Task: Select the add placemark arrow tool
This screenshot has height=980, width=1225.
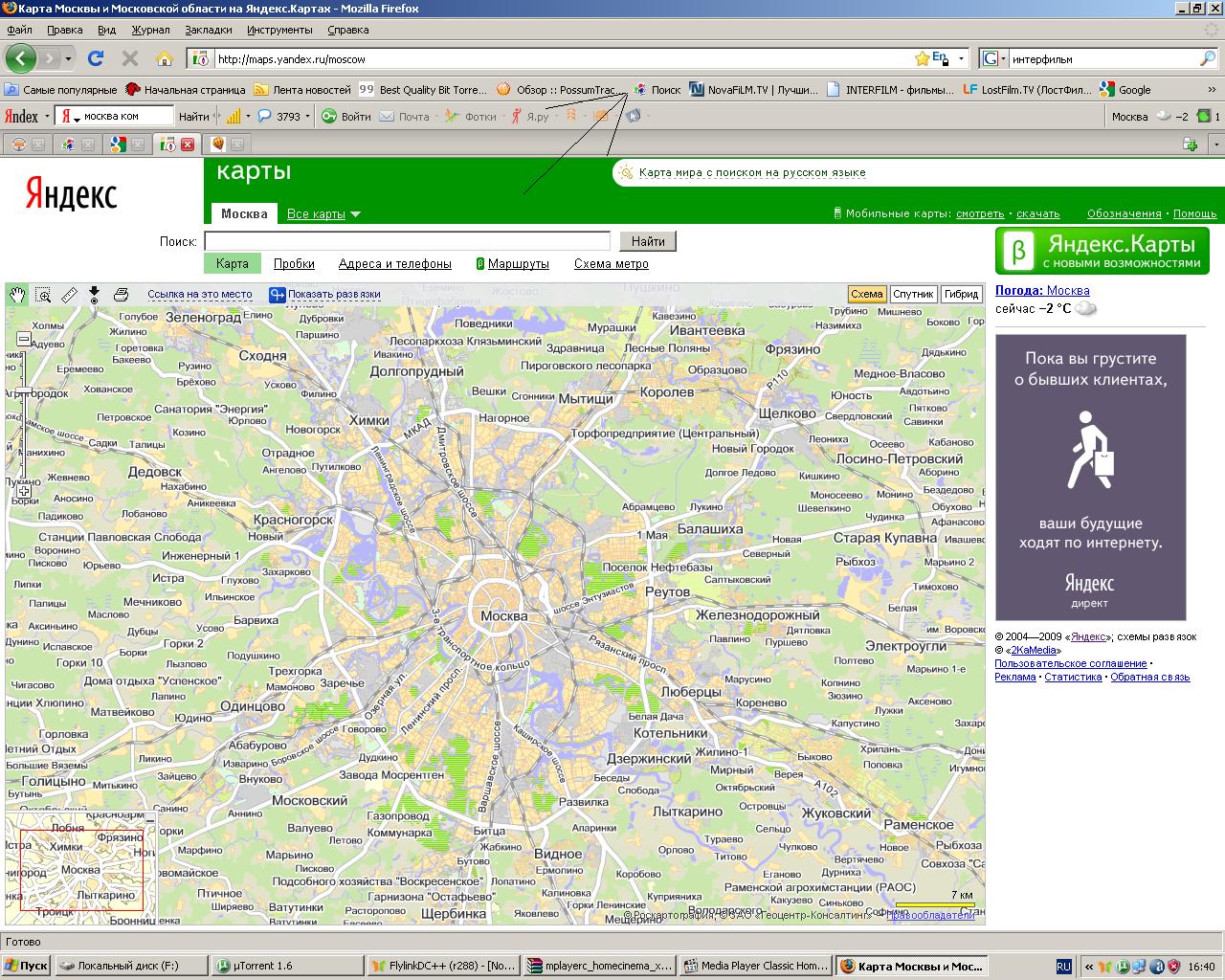Action: (94, 295)
